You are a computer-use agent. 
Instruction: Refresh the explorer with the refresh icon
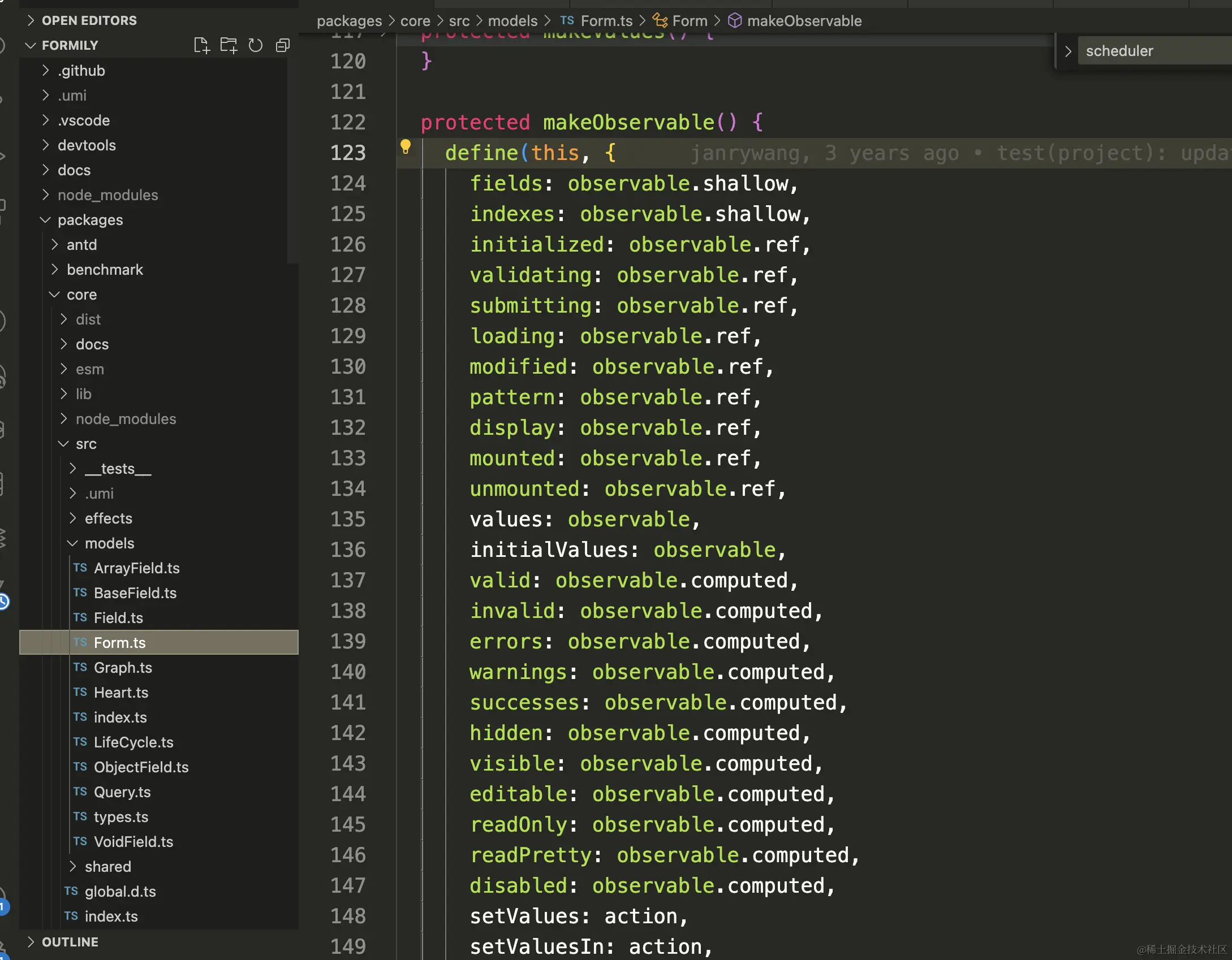[x=256, y=45]
